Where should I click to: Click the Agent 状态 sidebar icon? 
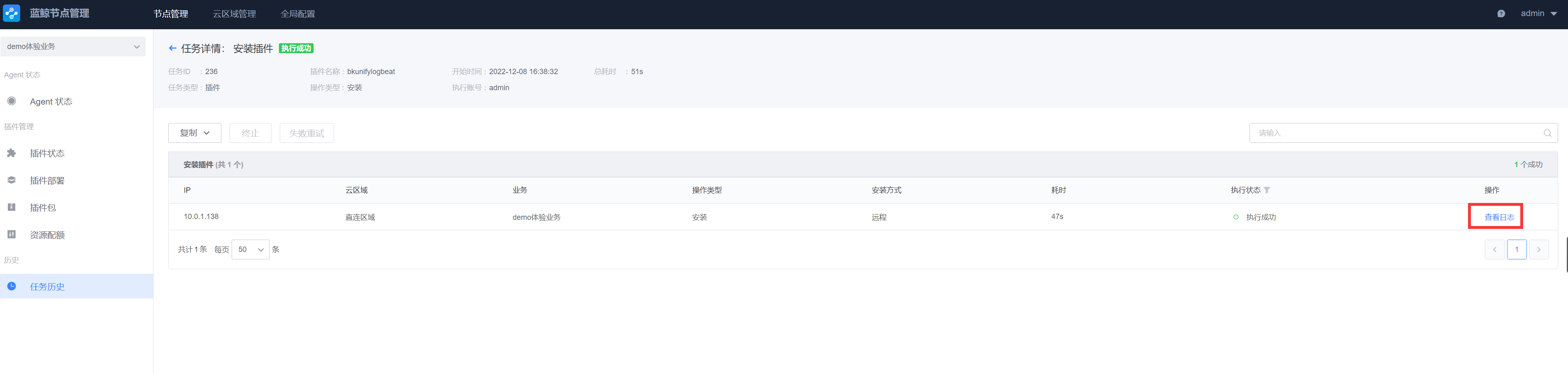(x=12, y=101)
